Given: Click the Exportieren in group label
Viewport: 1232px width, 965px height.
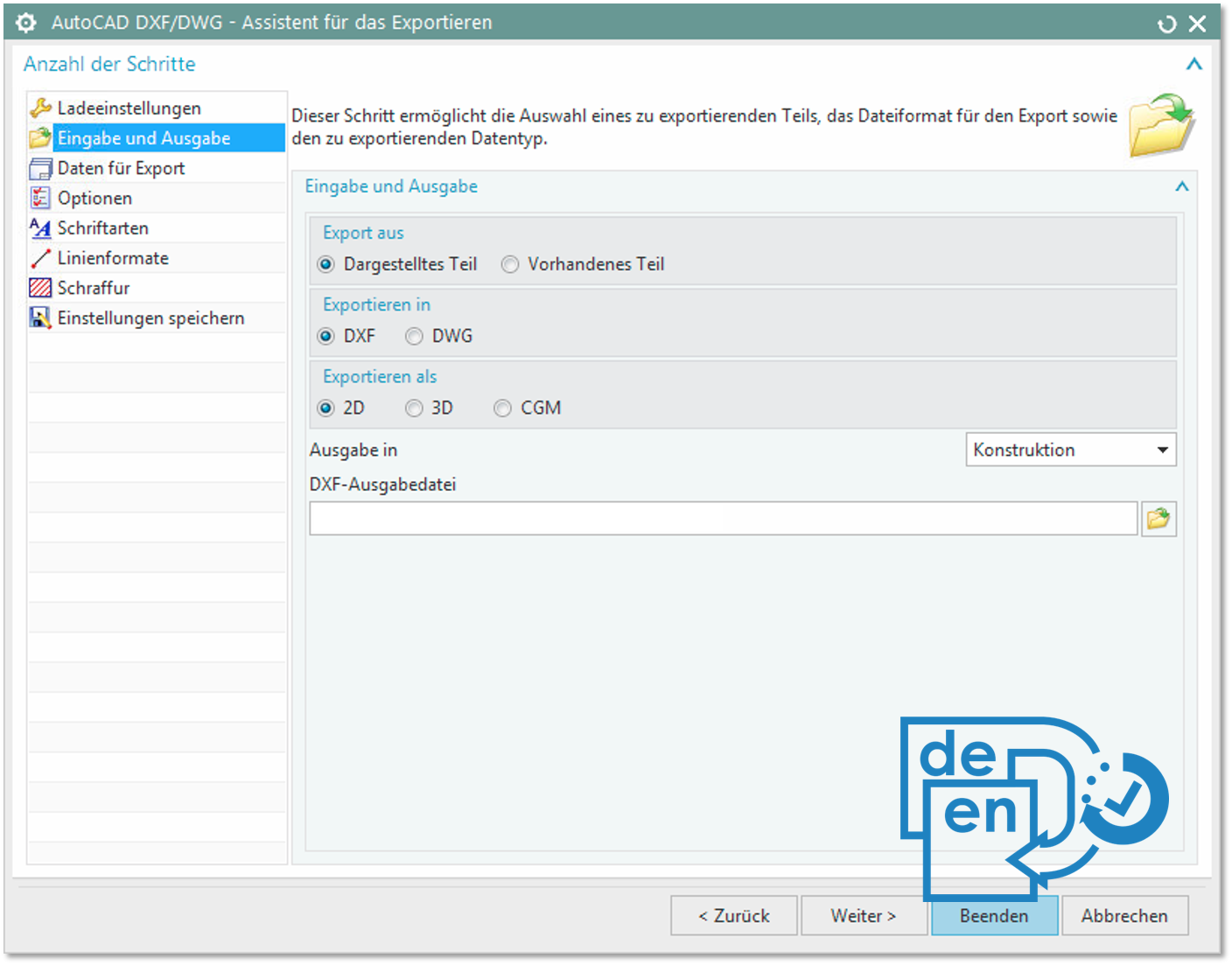Looking at the screenshot, I should pyautogui.click(x=376, y=304).
